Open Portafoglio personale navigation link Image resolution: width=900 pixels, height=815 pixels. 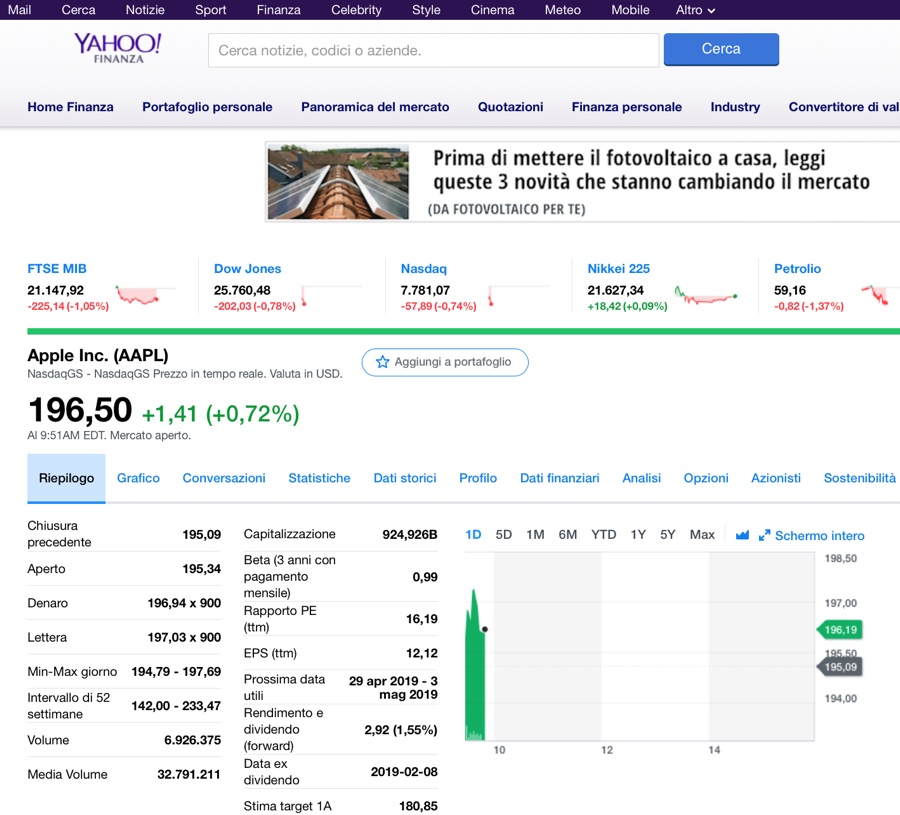(207, 107)
